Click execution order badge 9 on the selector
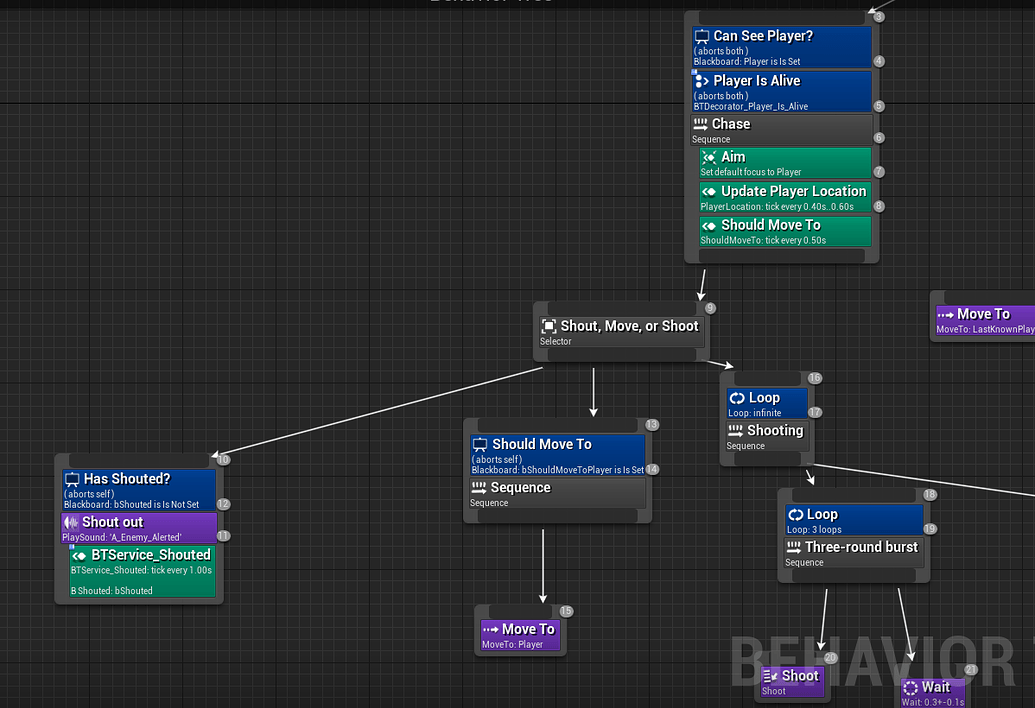This screenshot has width=1035, height=708. tap(708, 308)
